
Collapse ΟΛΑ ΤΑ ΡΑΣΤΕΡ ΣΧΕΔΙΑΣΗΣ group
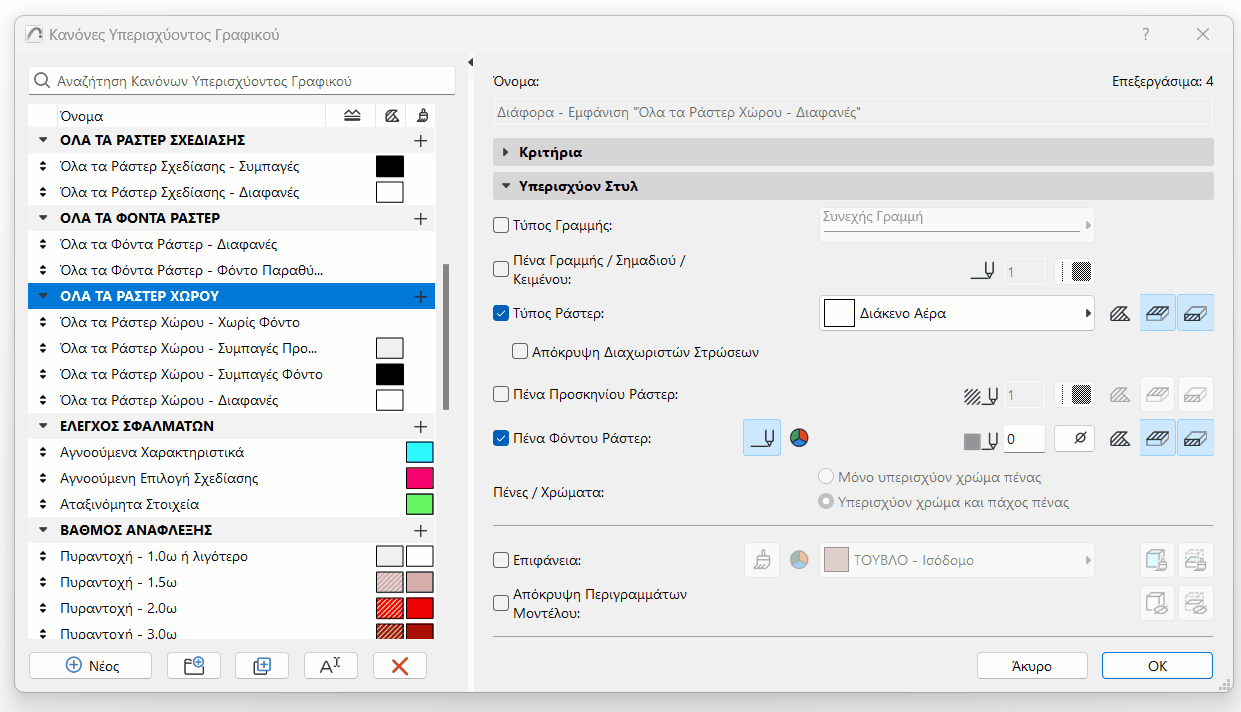pyautogui.click(x=43, y=141)
